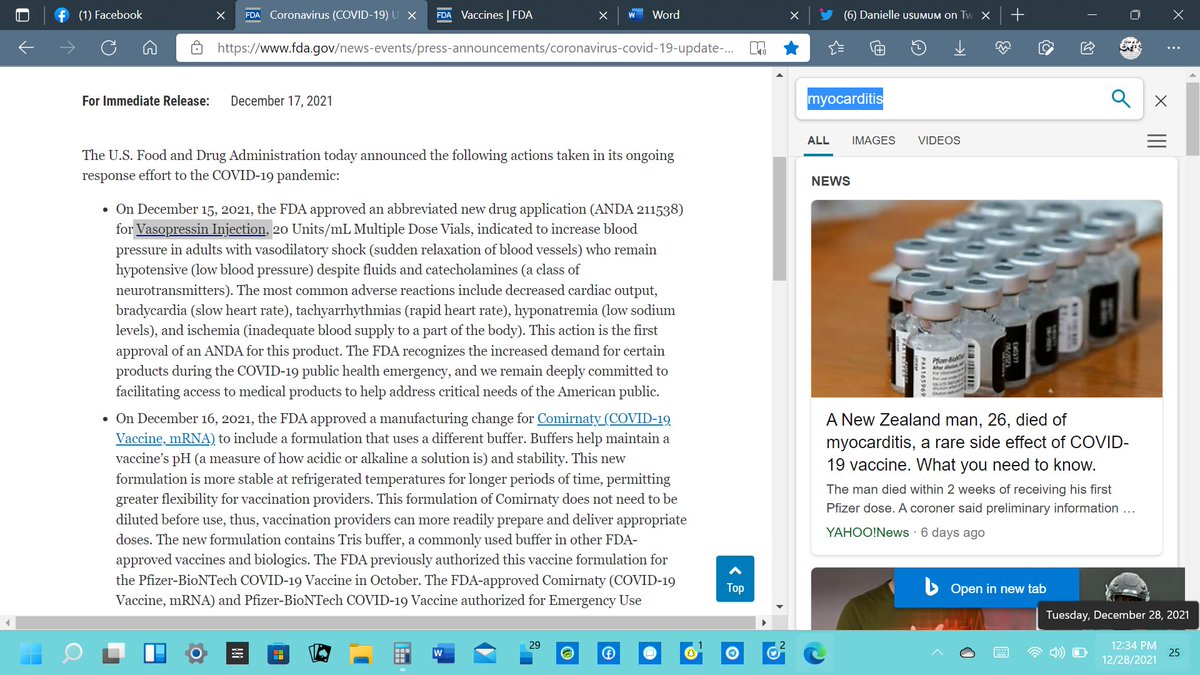Open File Explorer from taskbar
1200x675 pixels.
pyautogui.click(x=359, y=653)
